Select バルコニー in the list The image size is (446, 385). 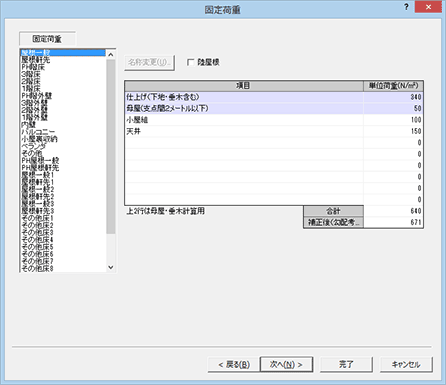click(63, 132)
